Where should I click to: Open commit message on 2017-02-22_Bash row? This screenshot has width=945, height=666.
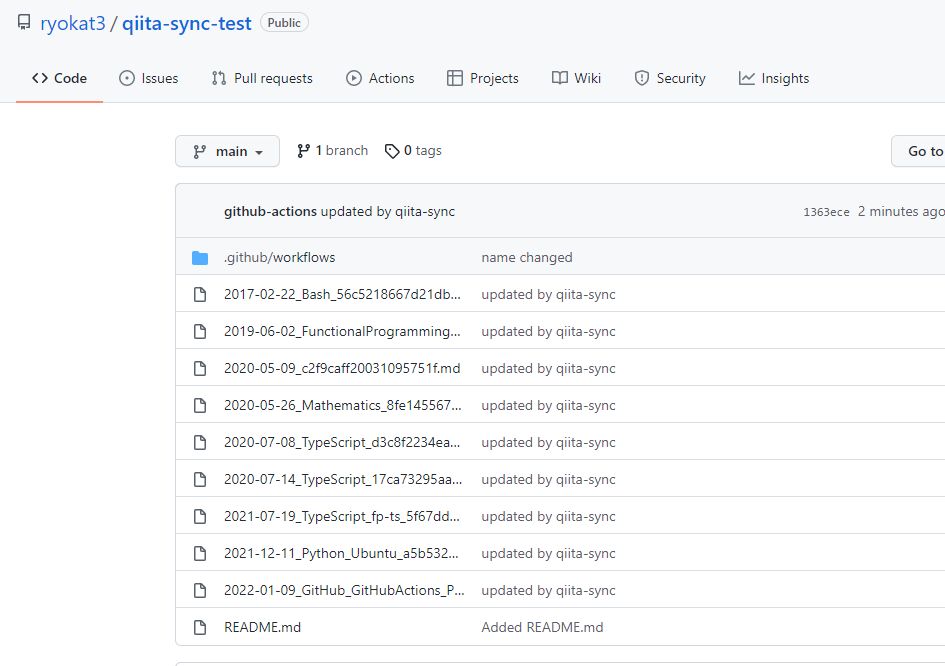(x=548, y=294)
